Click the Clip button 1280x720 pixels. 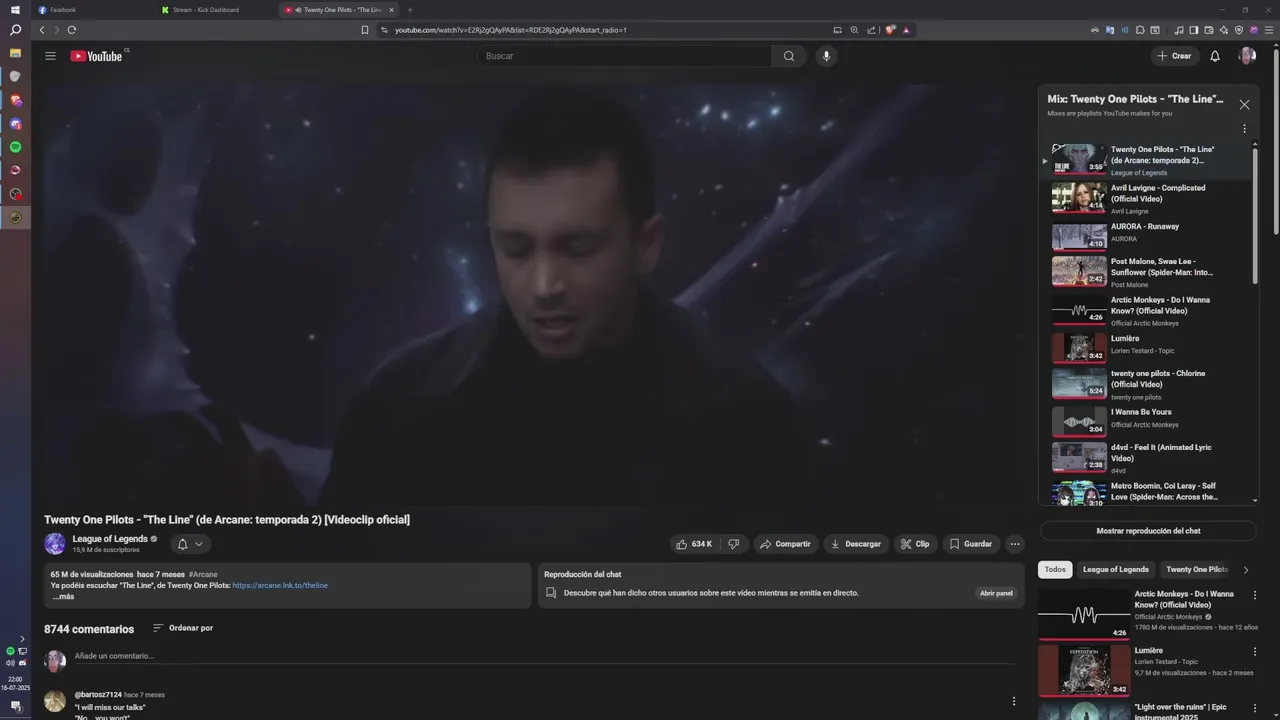pyautogui.click(x=915, y=544)
